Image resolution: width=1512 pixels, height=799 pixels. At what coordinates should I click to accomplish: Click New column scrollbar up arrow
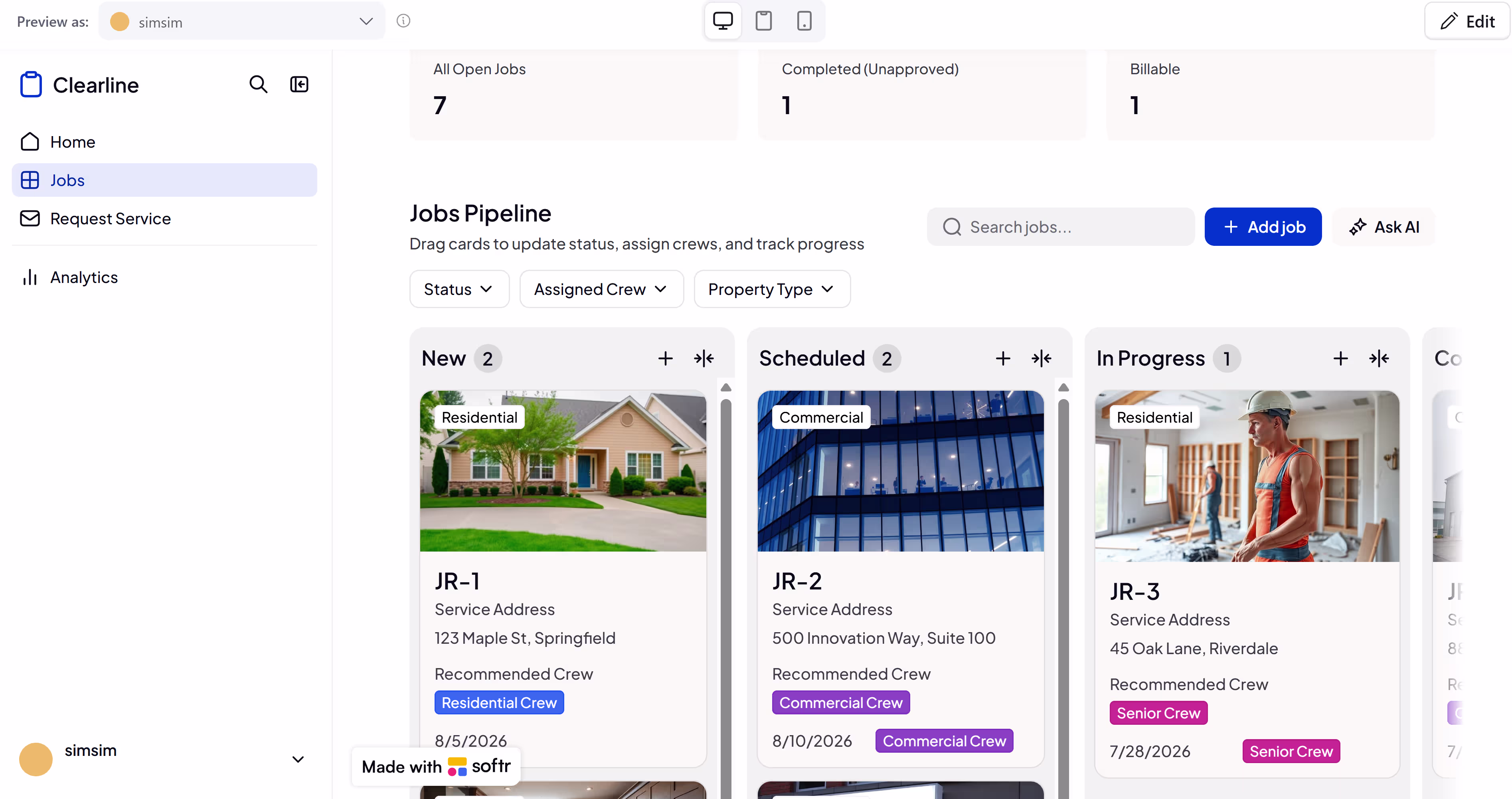[x=725, y=388]
